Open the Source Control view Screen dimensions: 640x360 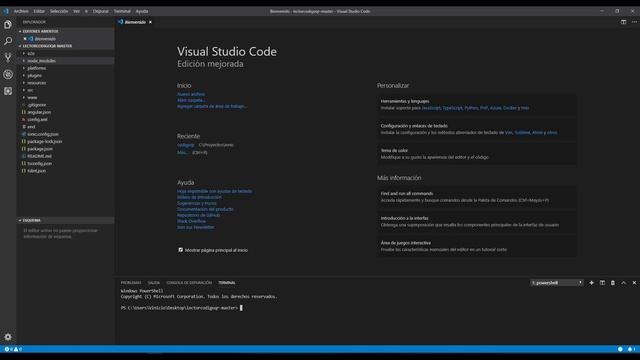pyautogui.click(x=8, y=58)
